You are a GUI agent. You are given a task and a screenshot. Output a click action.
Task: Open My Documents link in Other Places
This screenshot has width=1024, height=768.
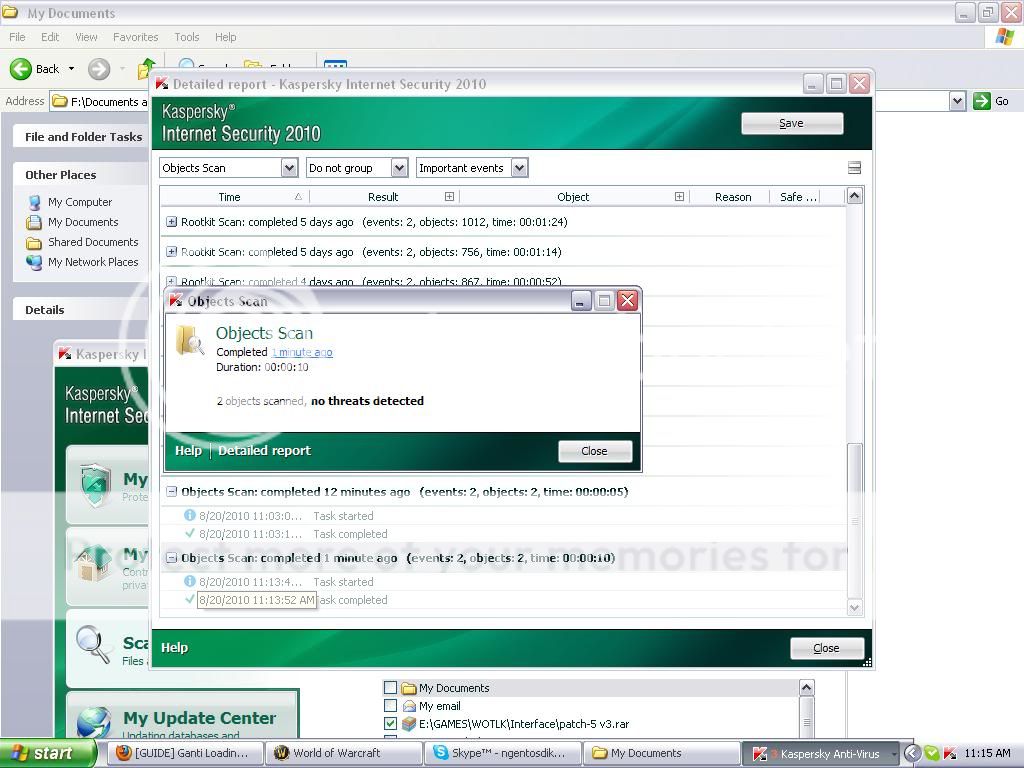coord(83,222)
